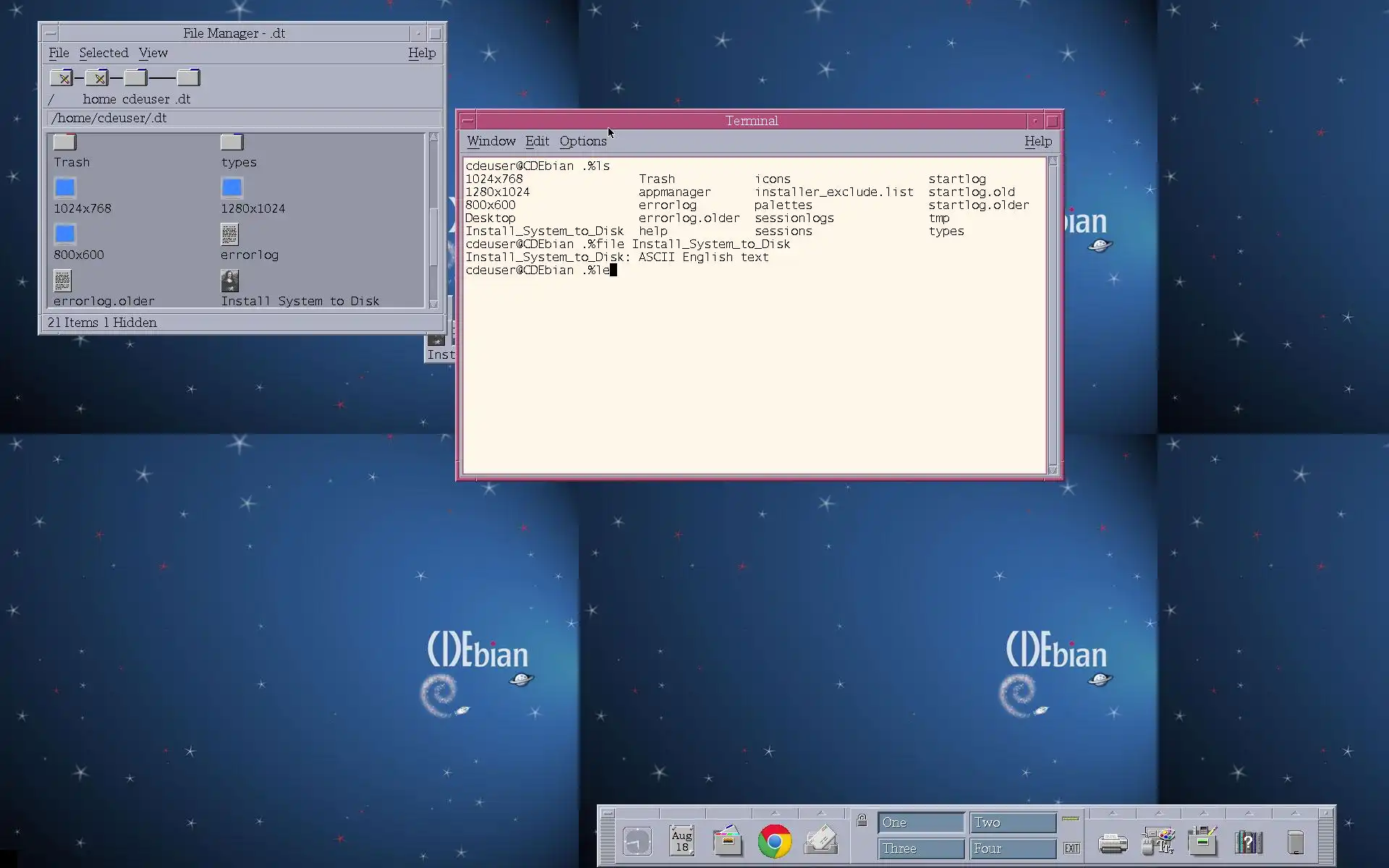Click the lock screen padlock icon
Screen dimensions: 1389x868
862,820
